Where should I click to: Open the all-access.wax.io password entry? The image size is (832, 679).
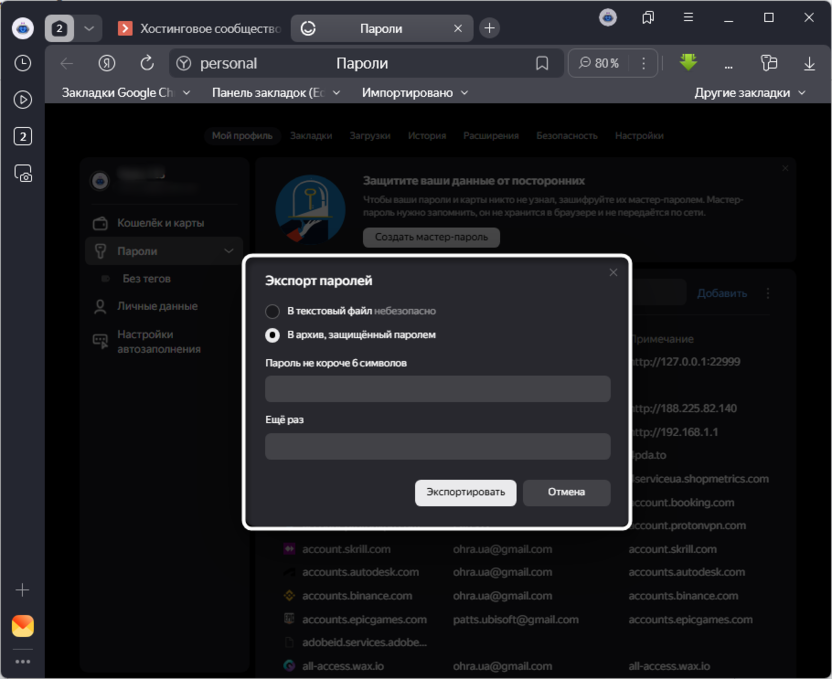343,666
